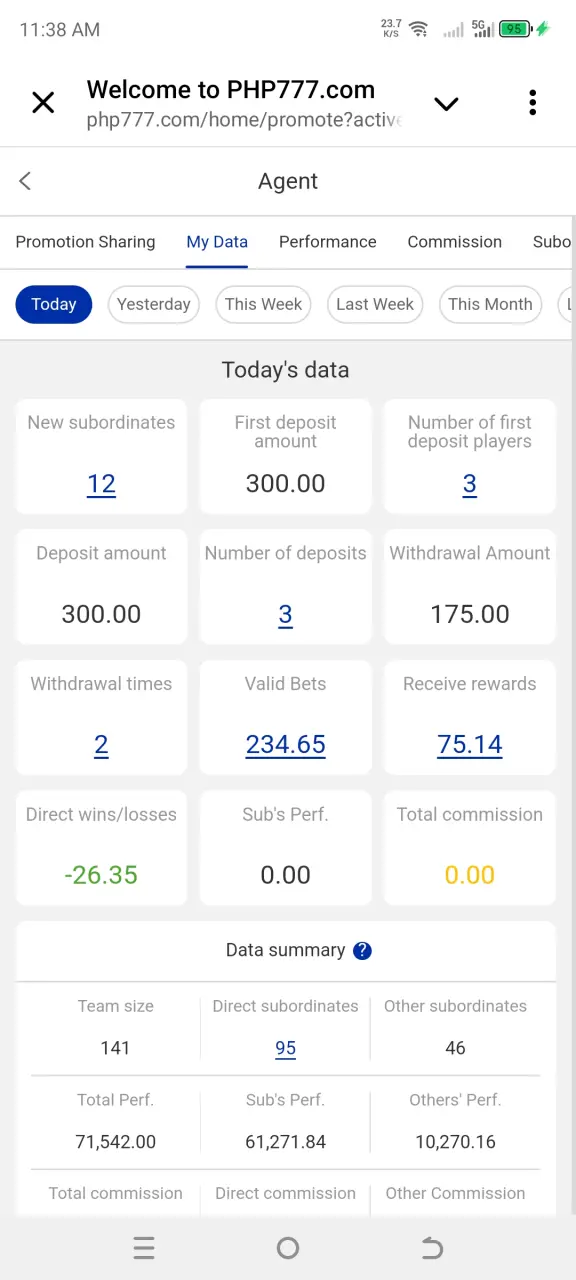Select the This Month filter chip

[x=490, y=304]
